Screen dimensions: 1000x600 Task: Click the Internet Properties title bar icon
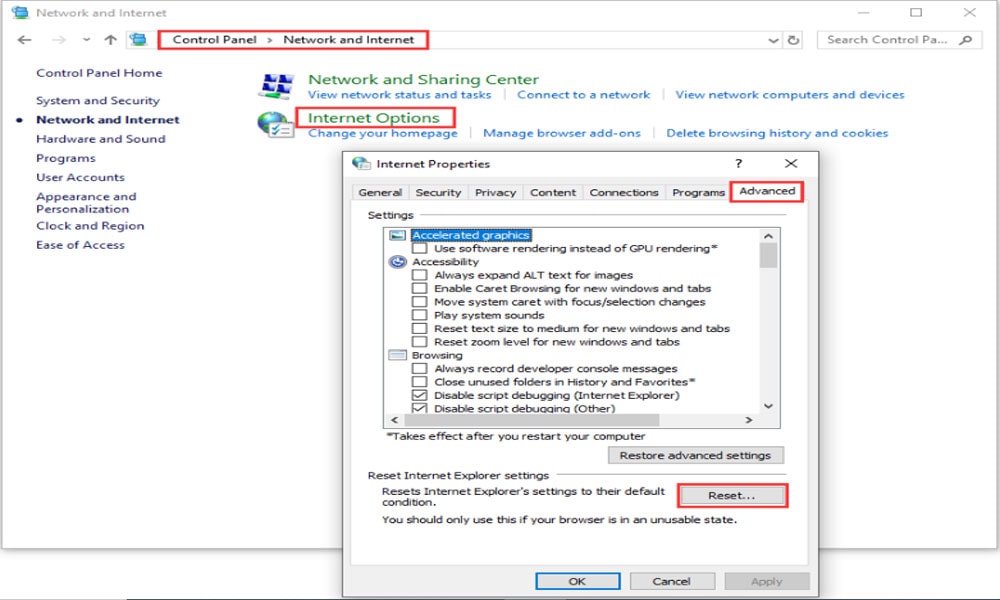pyautogui.click(x=361, y=163)
